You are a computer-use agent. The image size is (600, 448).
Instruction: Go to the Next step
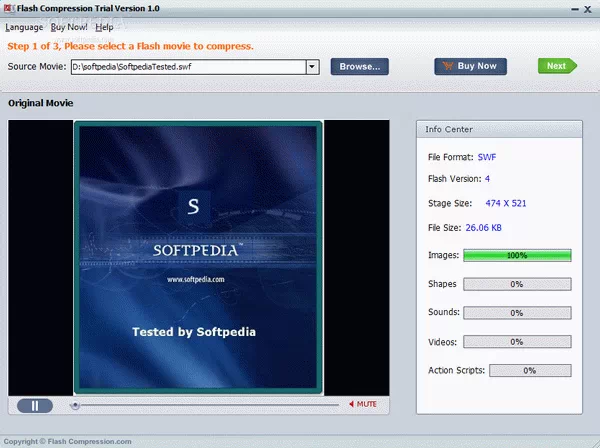pos(557,66)
